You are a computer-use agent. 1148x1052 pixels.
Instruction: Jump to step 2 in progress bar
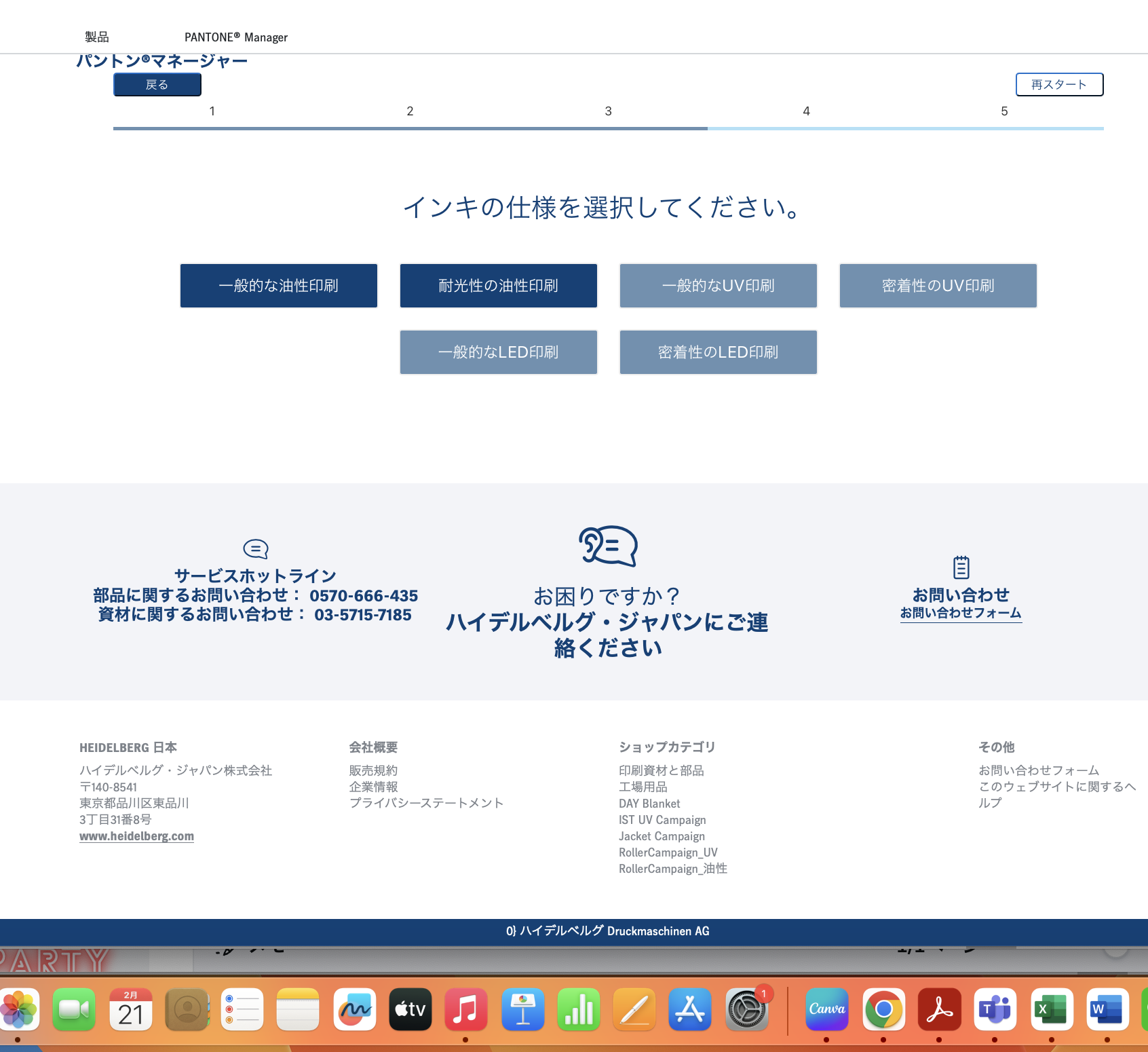[x=410, y=111]
